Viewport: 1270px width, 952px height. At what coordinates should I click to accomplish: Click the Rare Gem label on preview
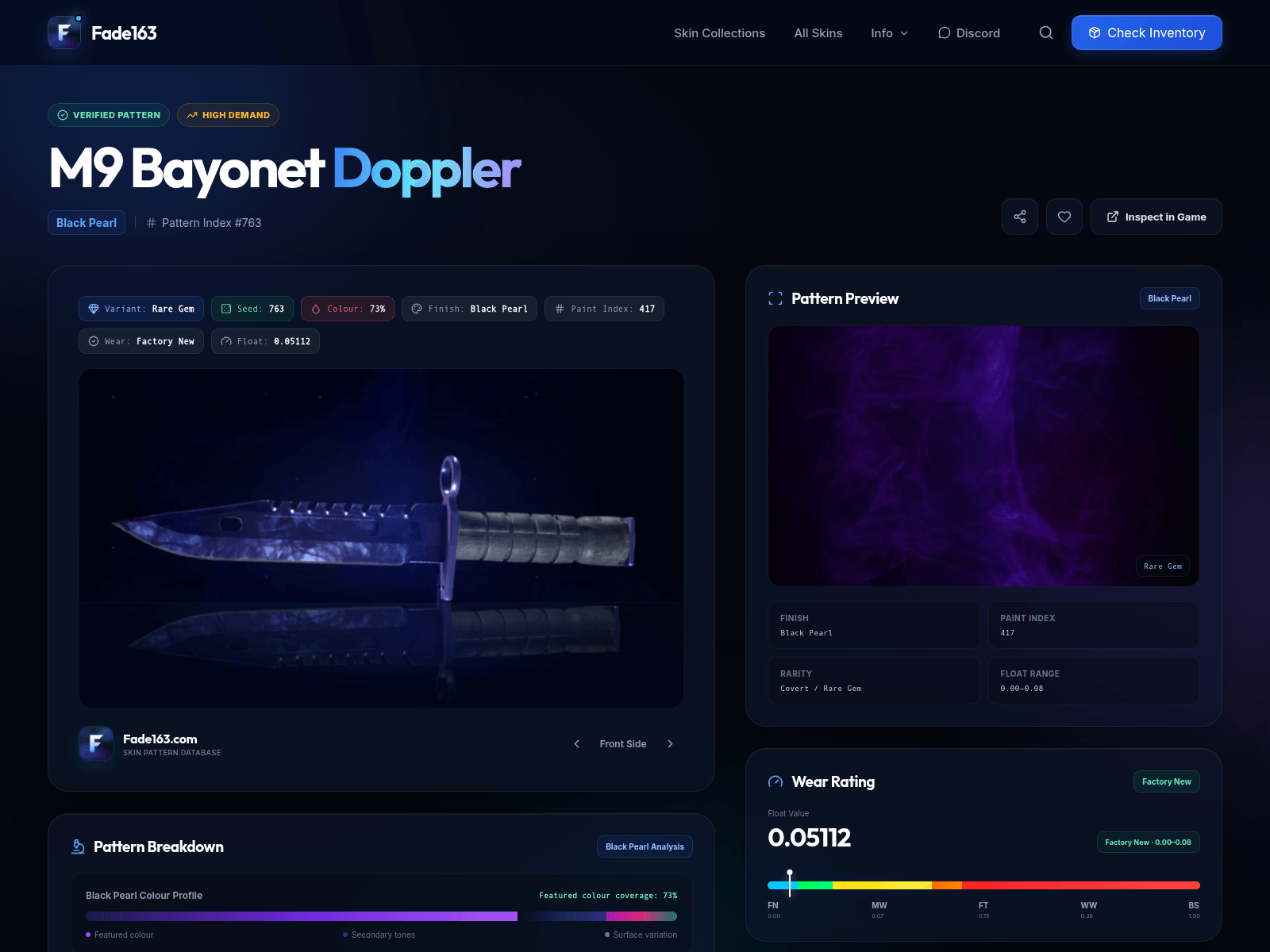[x=1163, y=566]
